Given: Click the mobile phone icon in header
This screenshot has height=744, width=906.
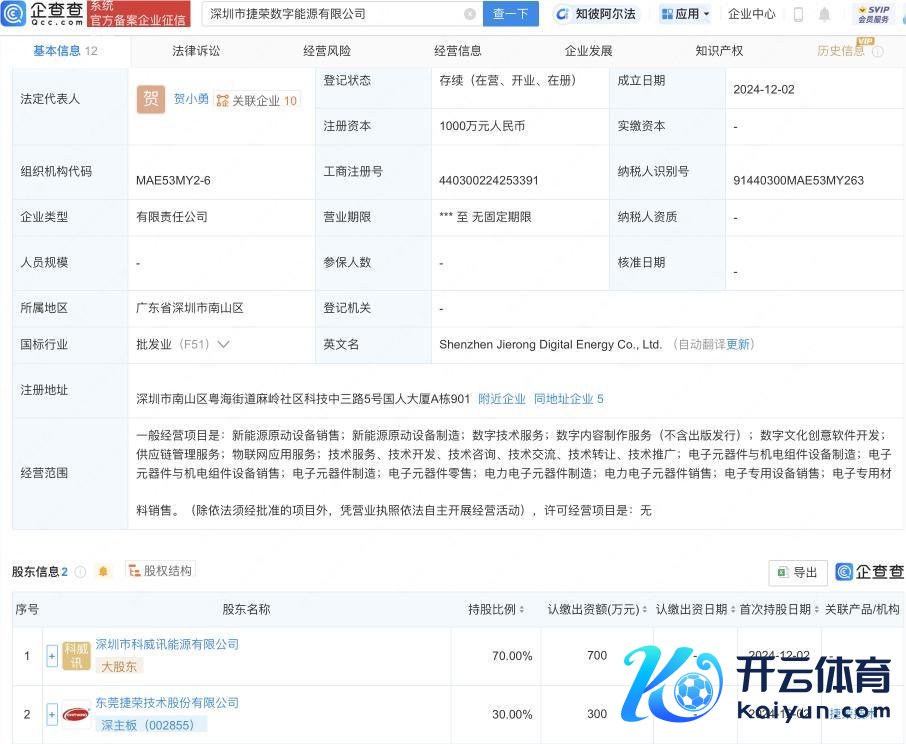Looking at the screenshot, I should pos(798,14).
